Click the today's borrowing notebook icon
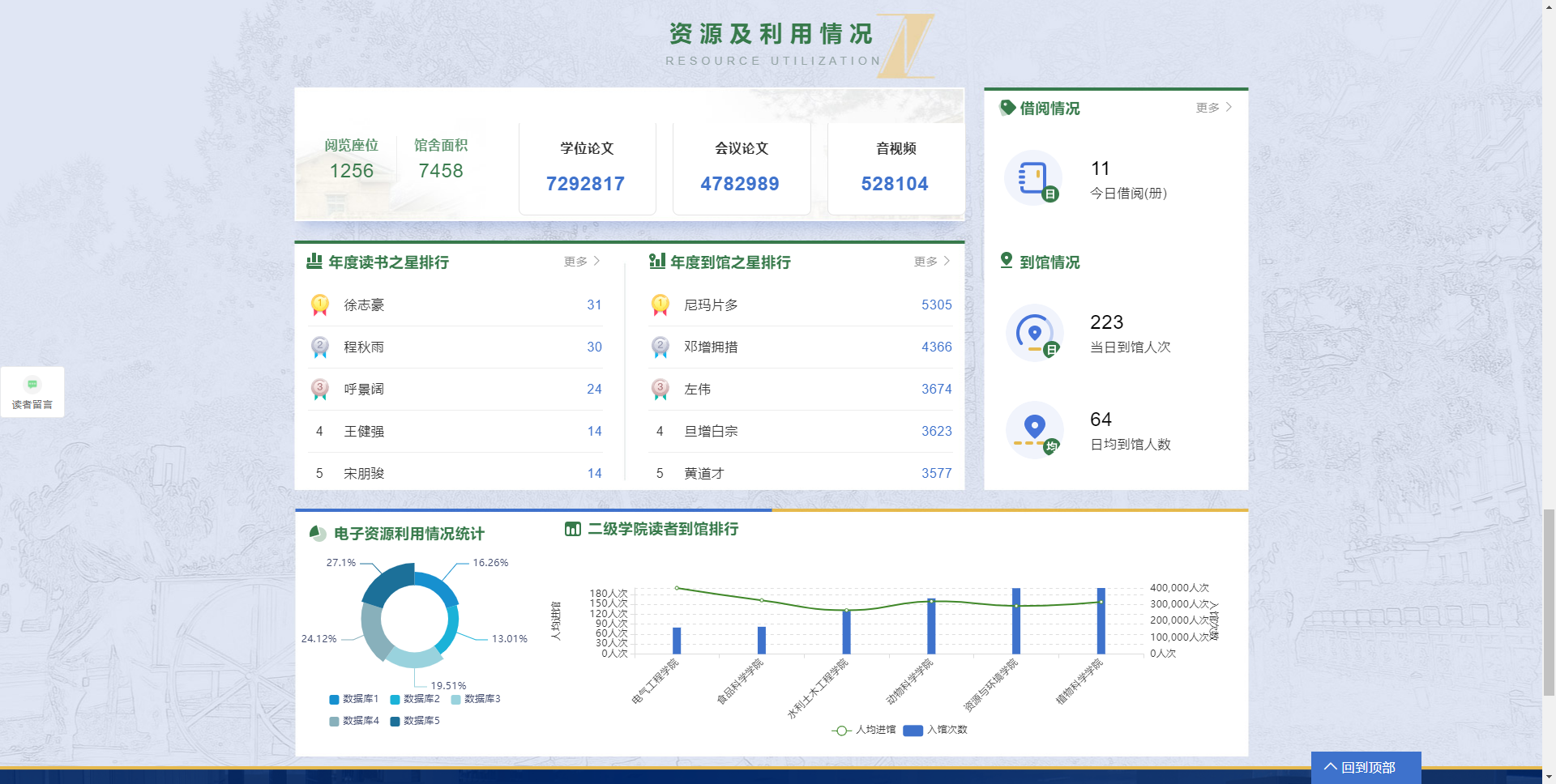Viewport: 1556px width, 784px height. [1033, 178]
